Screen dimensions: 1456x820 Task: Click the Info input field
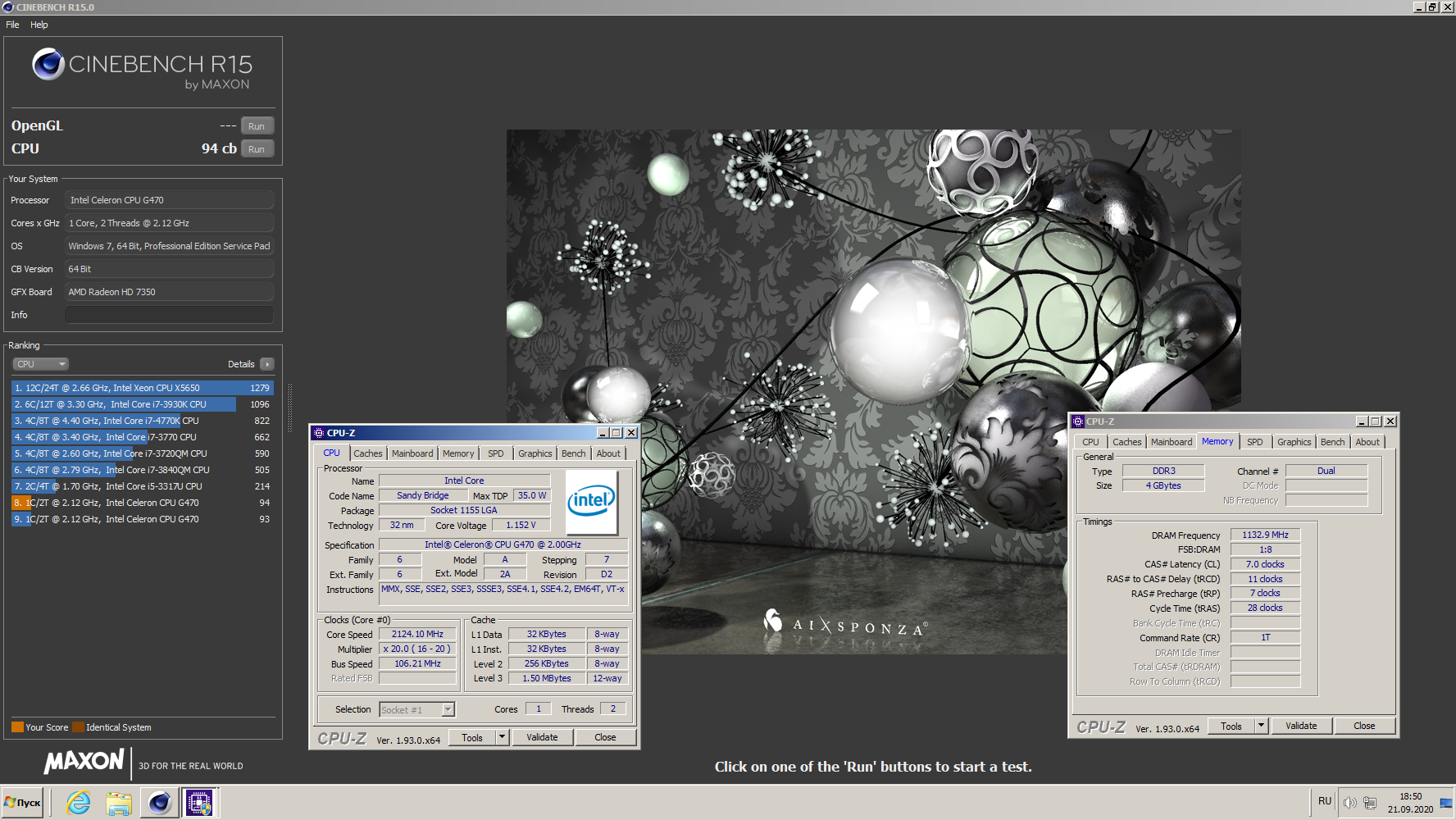pyautogui.click(x=169, y=315)
